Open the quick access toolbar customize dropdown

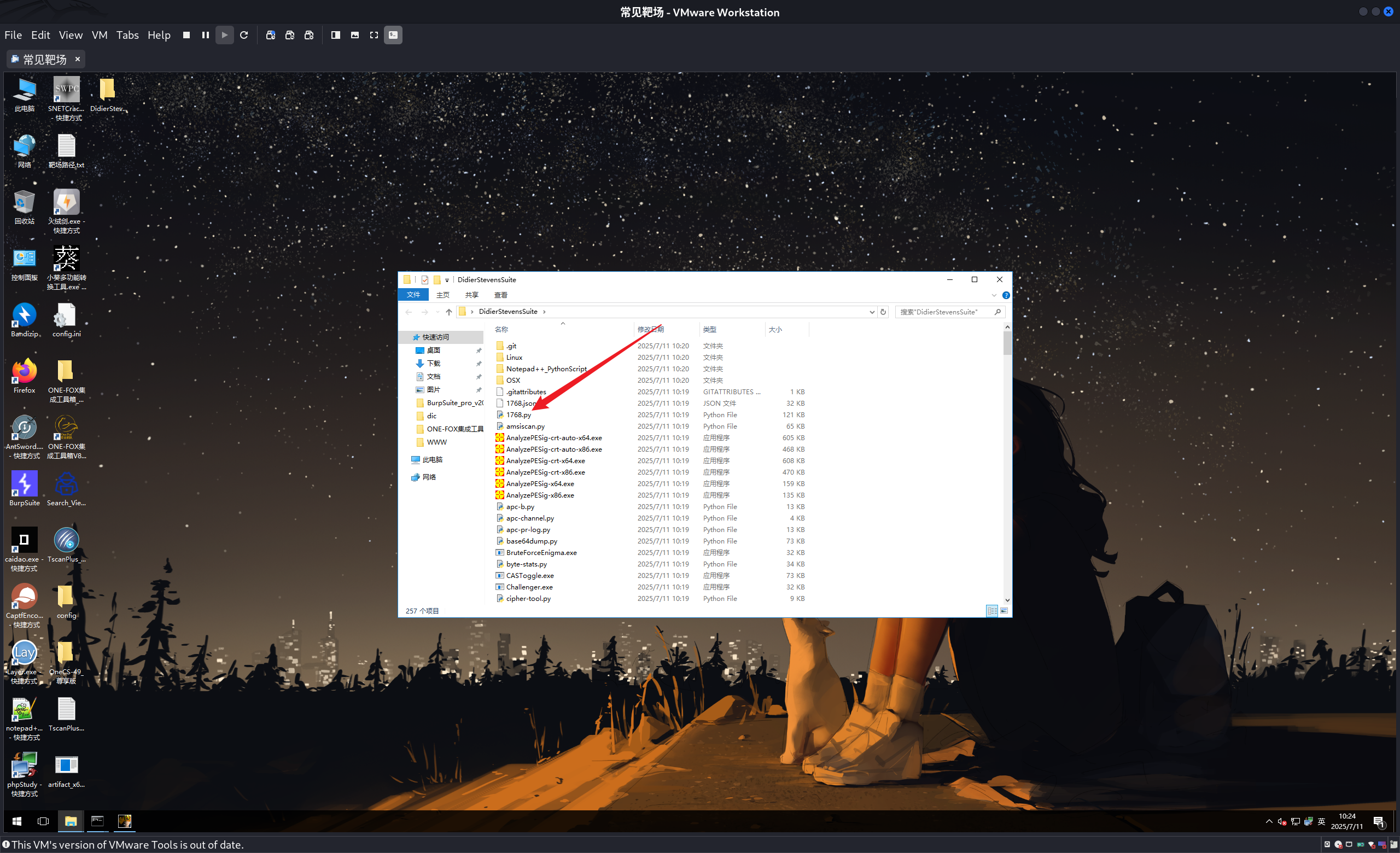[x=447, y=280]
